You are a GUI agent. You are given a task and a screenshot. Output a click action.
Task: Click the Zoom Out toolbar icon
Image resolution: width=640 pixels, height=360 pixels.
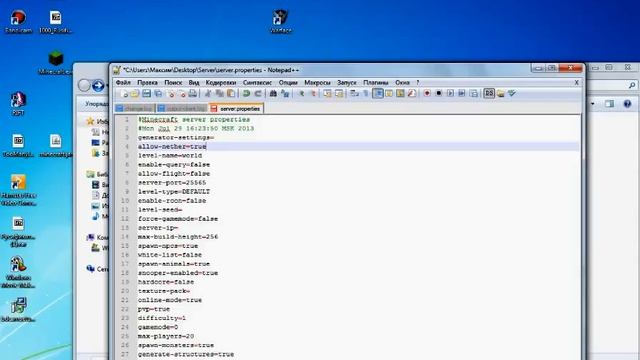pyautogui.click(x=313, y=93)
